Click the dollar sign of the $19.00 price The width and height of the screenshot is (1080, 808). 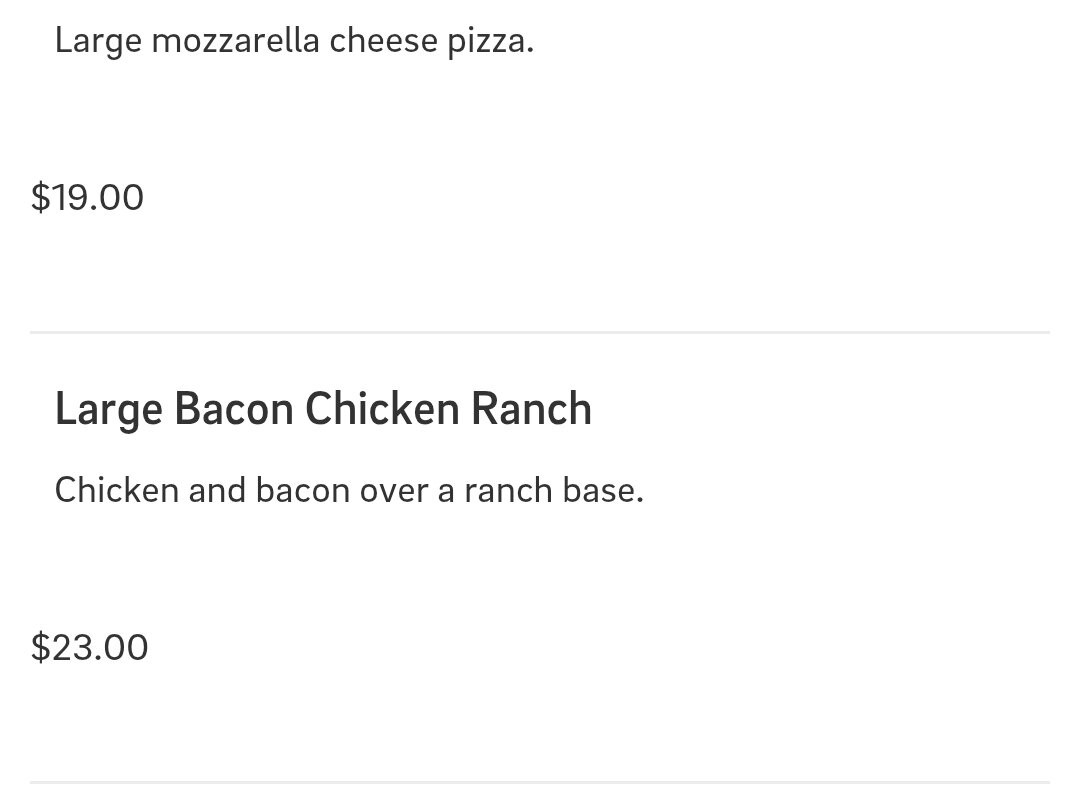41,198
